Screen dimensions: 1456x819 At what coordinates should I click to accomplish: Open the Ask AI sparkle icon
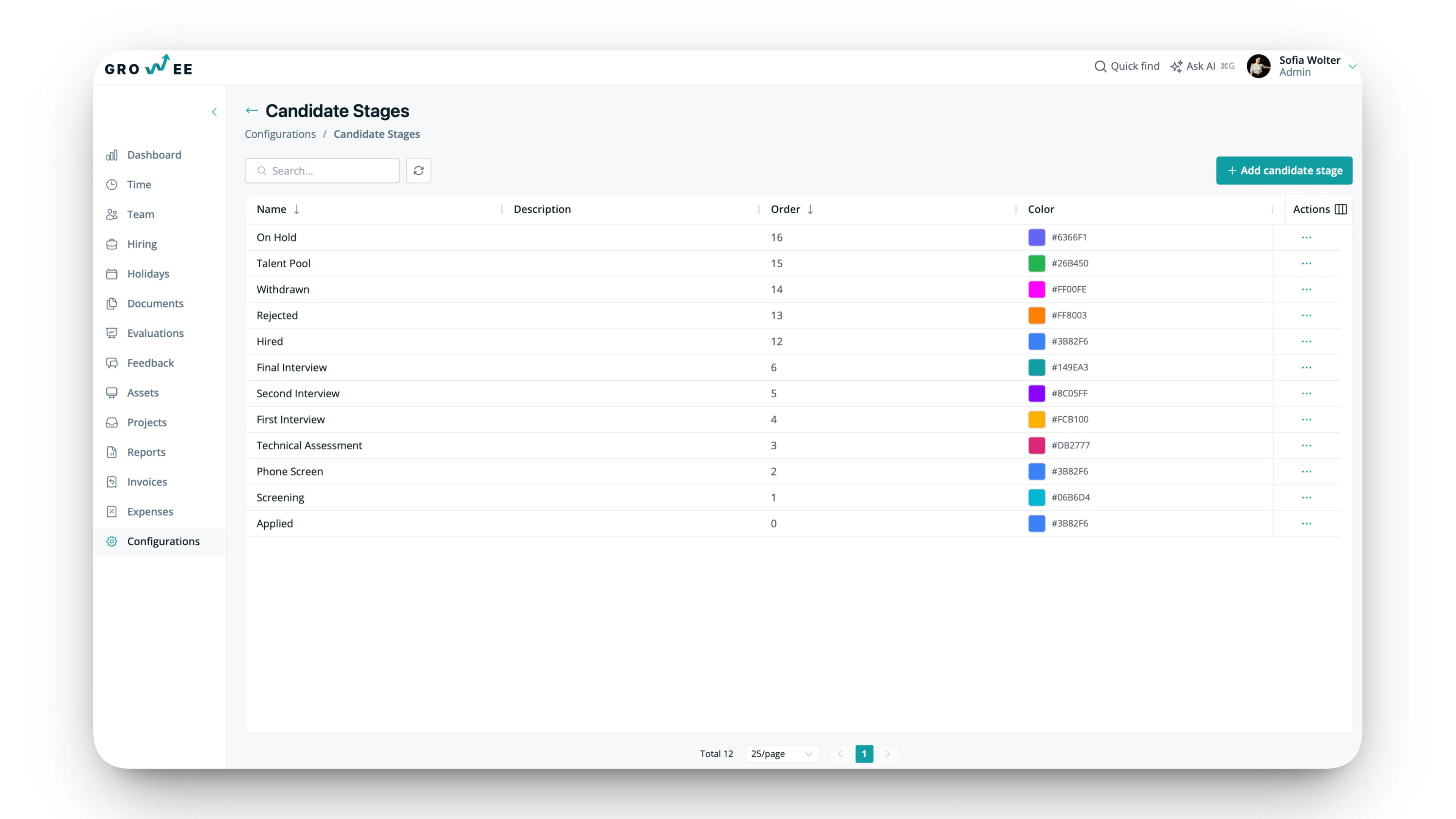[1176, 67]
